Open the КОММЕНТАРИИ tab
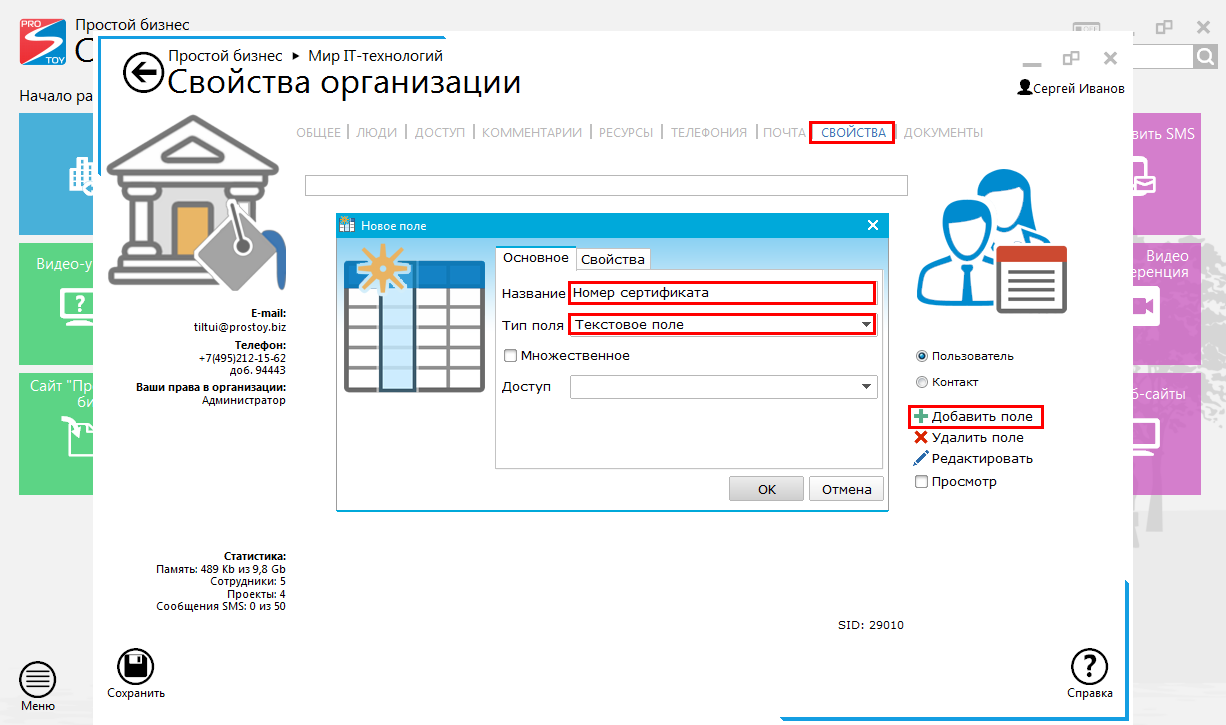The image size is (1226, 725). [x=532, y=132]
